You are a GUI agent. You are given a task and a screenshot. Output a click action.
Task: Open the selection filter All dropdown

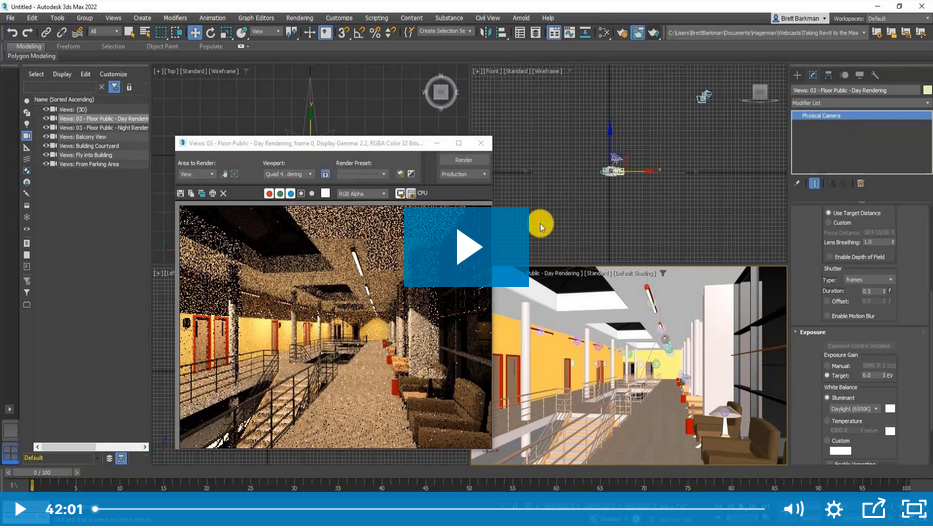click(104, 32)
